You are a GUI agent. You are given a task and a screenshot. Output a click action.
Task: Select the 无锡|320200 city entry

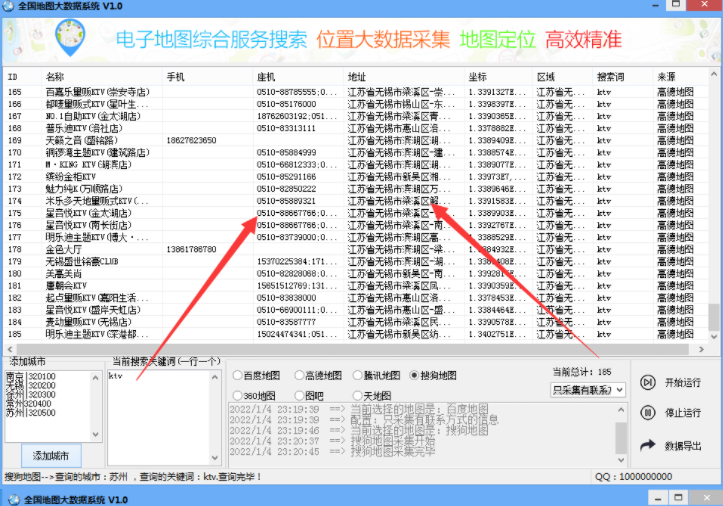(x=30, y=386)
